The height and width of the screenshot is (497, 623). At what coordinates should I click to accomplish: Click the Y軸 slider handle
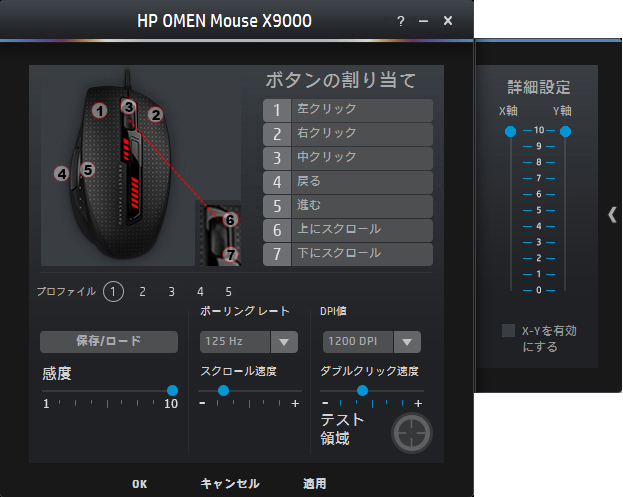[565, 131]
